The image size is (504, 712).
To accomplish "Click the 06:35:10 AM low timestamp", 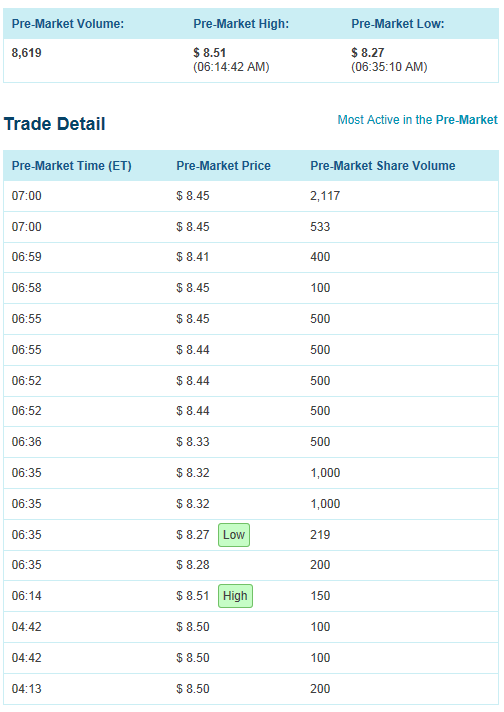I will tap(389, 67).
